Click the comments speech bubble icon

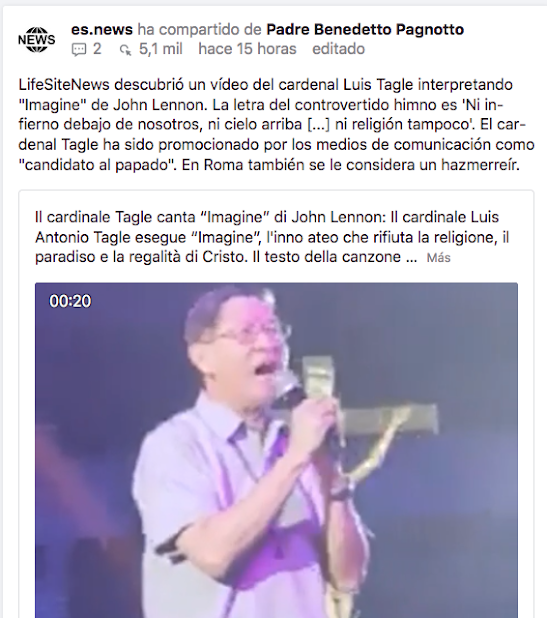[x=78, y=50]
